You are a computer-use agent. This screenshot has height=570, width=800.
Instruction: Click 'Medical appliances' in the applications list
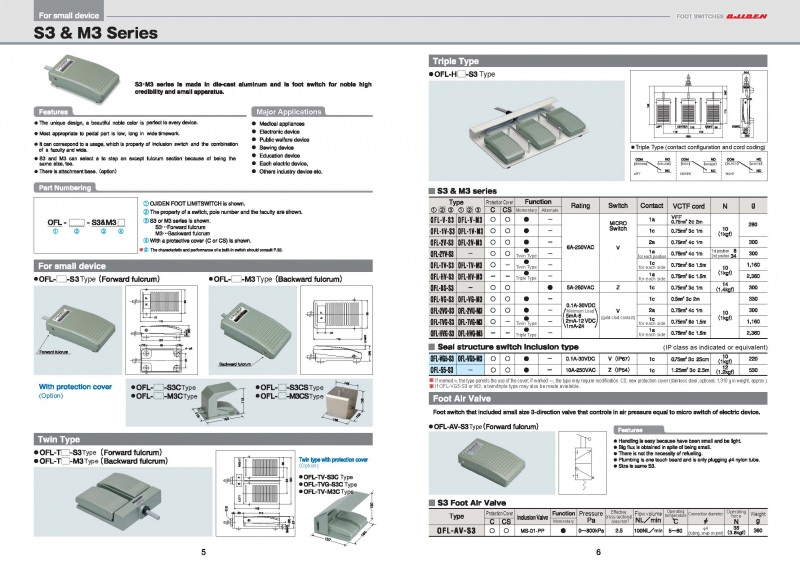coord(282,124)
